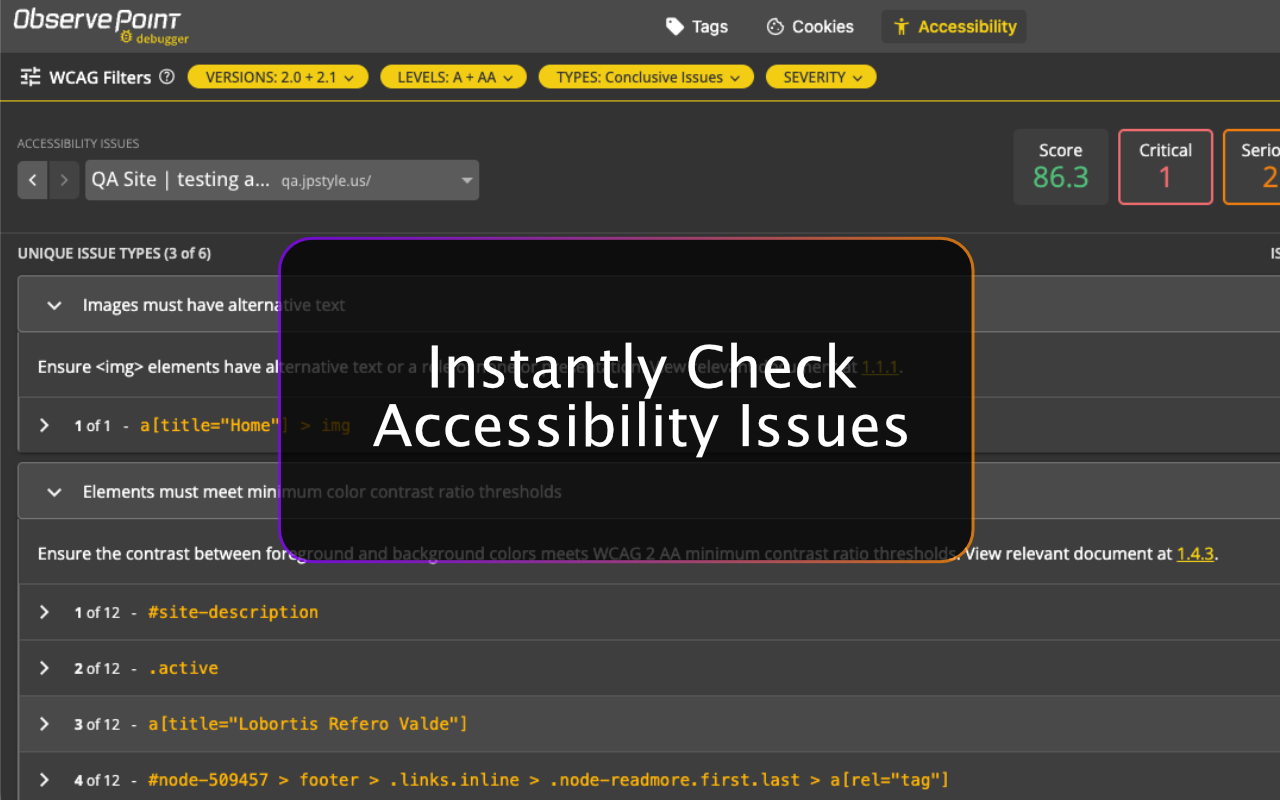This screenshot has height=800, width=1280.
Task: Open the 1.4.3 WCAG document link
Action: coord(1195,553)
